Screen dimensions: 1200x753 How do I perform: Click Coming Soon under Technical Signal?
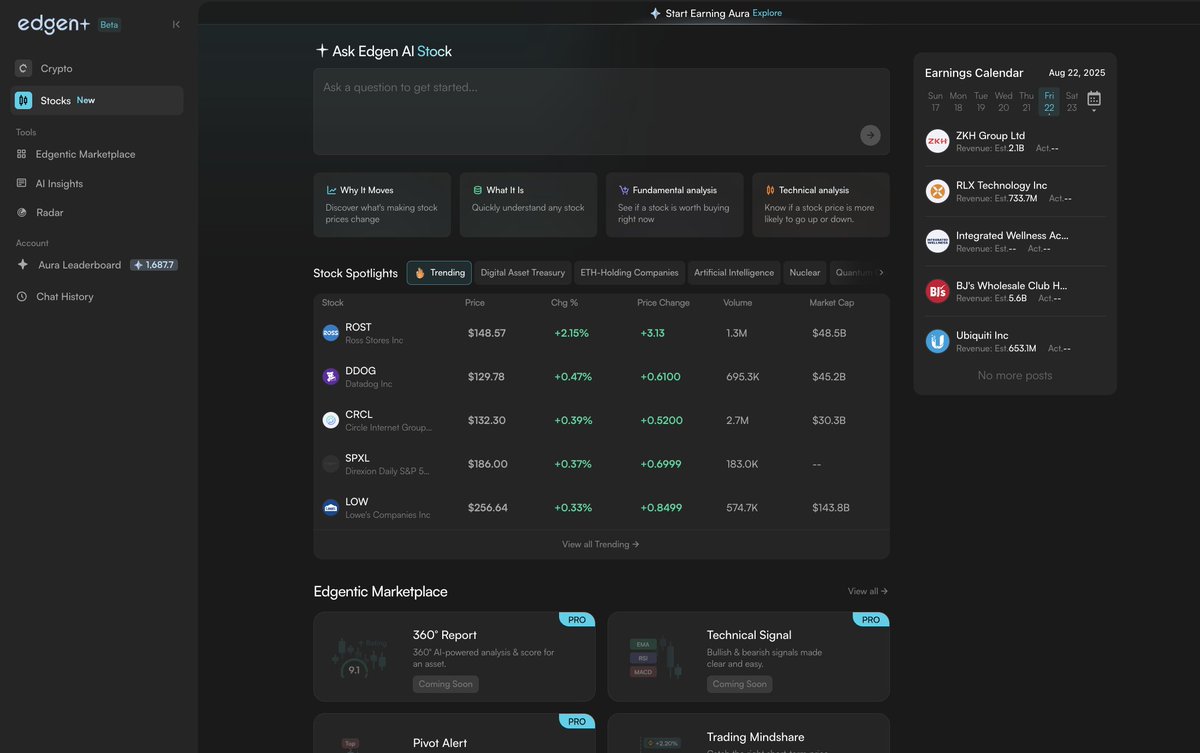[x=740, y=684]
